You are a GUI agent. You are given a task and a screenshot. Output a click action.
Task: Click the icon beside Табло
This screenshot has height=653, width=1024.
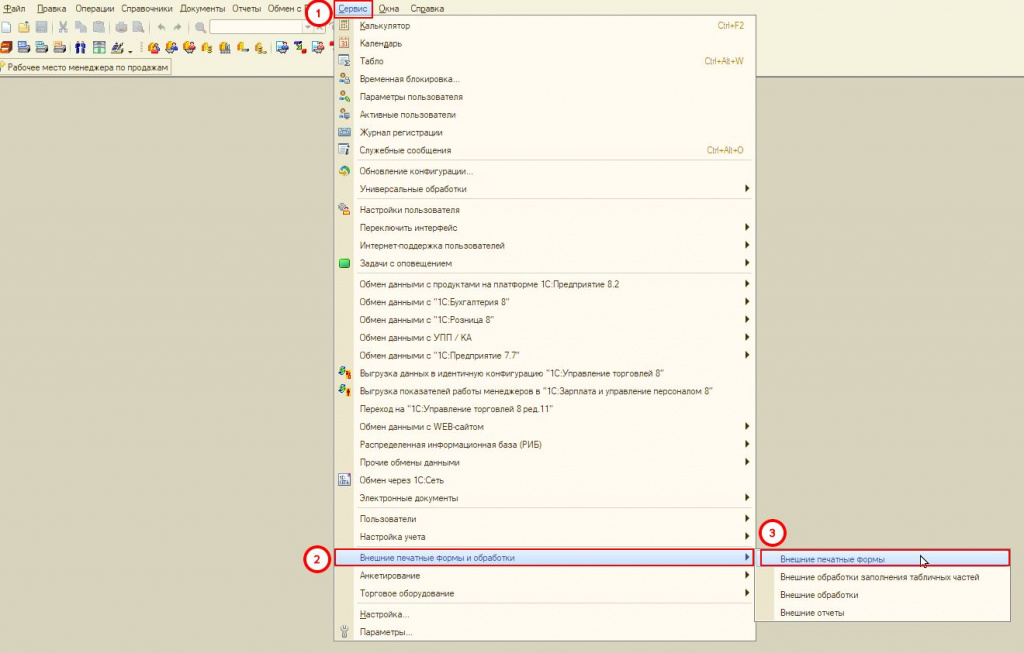click(x=344, y=61)
